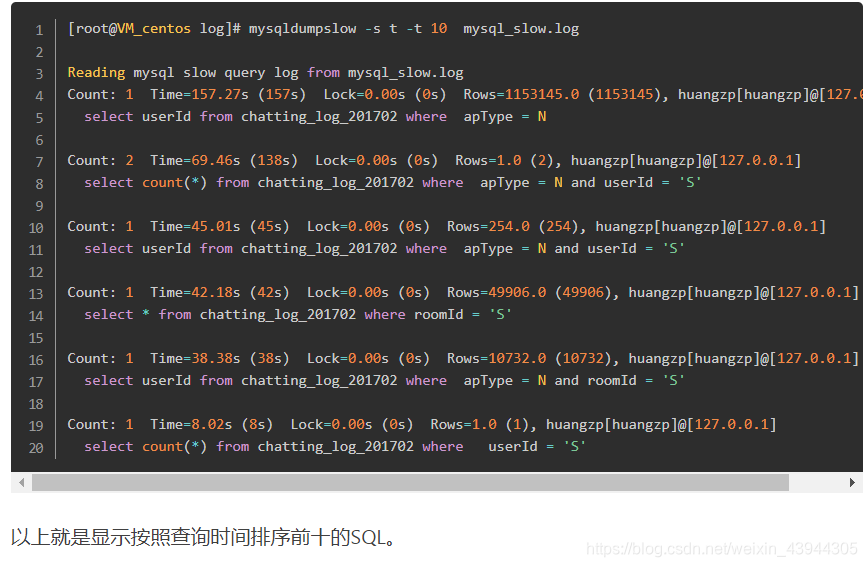Screen dimensions: 867x567
Task: Click 'Reading mysql slow query log' line
Action: tap(265, 72)
